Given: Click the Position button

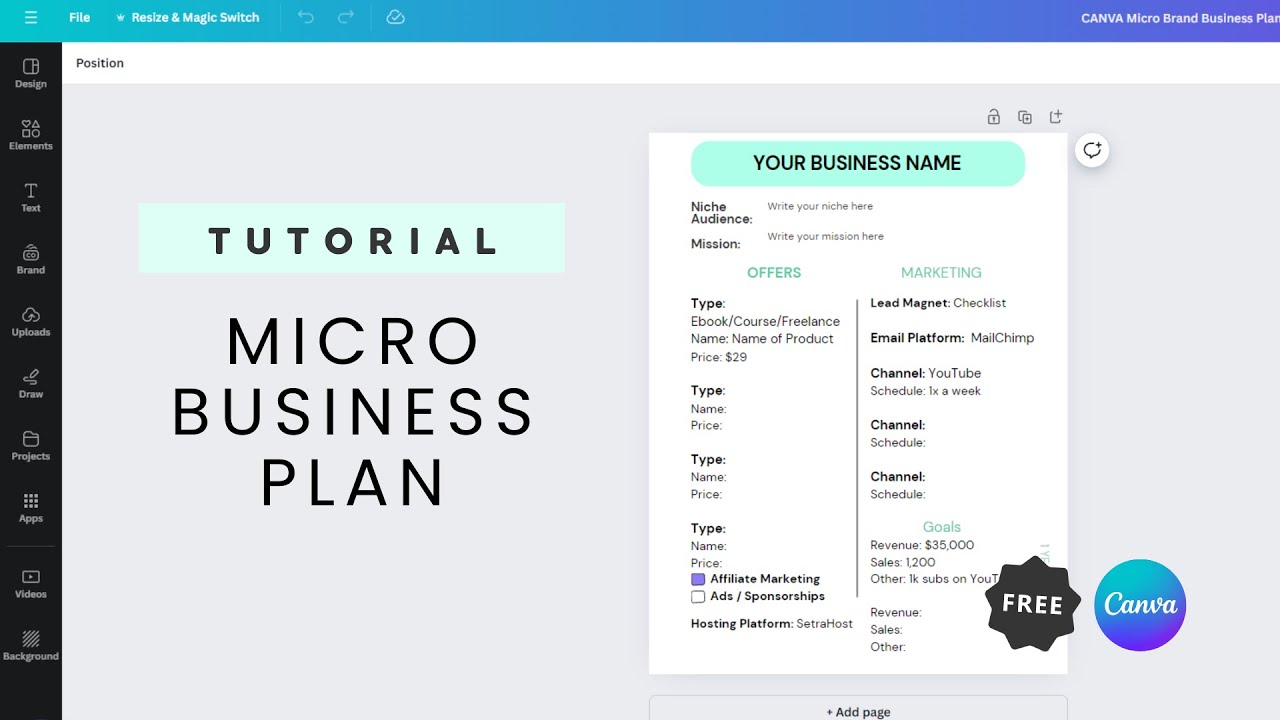Looking at the screenshot, I should coord(100,63).
